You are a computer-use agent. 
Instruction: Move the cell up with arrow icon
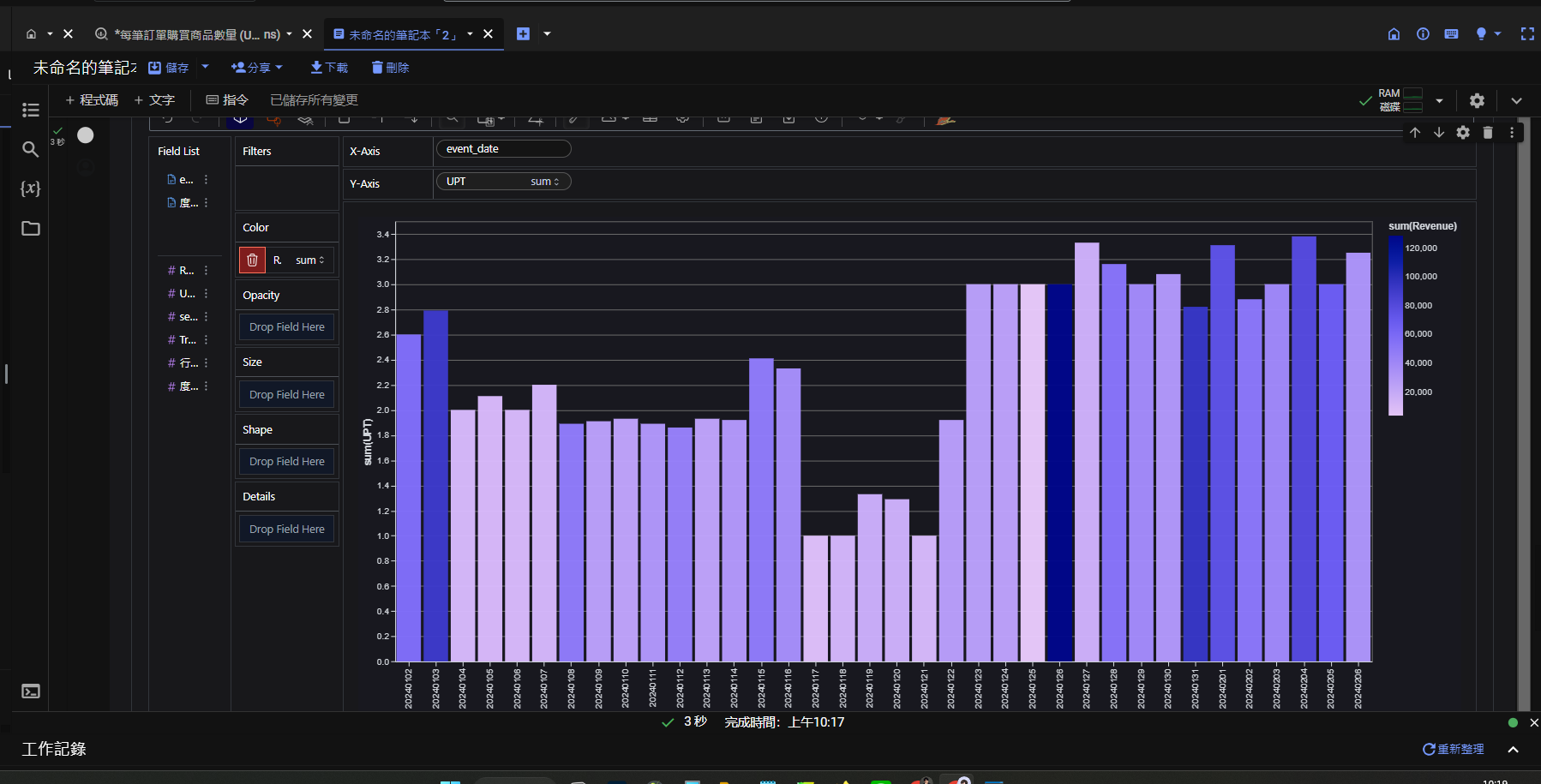tap(1415, 133)
